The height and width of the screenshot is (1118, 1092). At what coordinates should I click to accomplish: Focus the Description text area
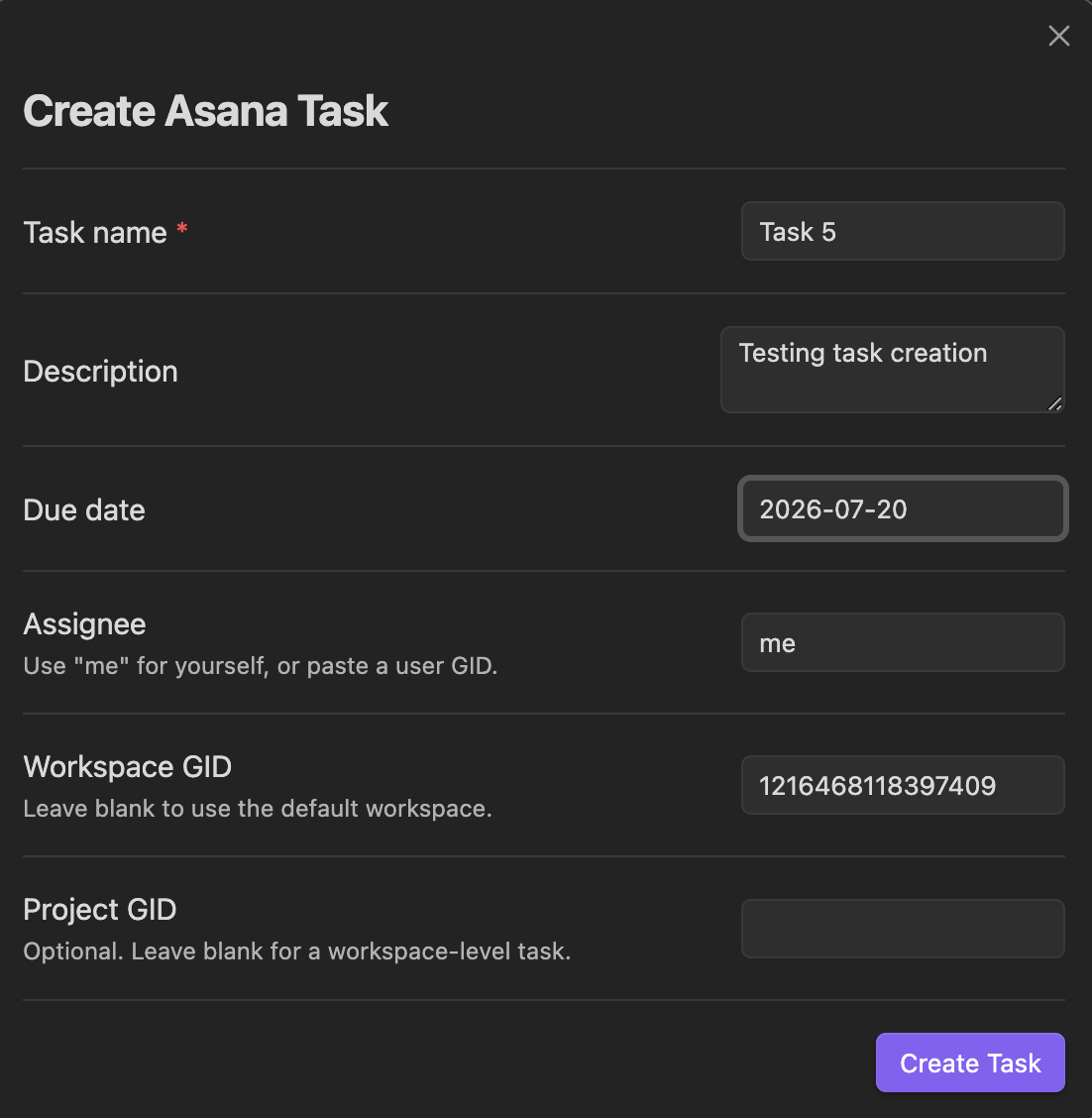893,370
